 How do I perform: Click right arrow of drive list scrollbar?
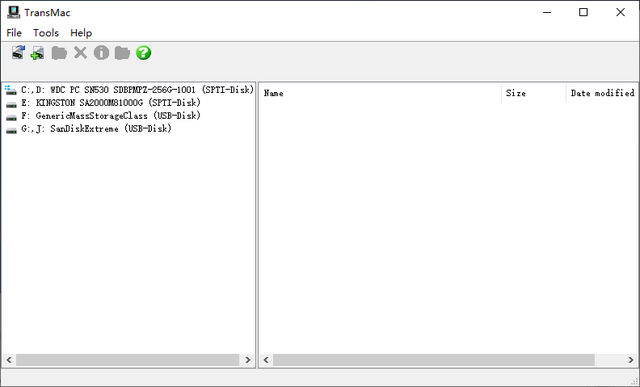(x=247, y=360)
